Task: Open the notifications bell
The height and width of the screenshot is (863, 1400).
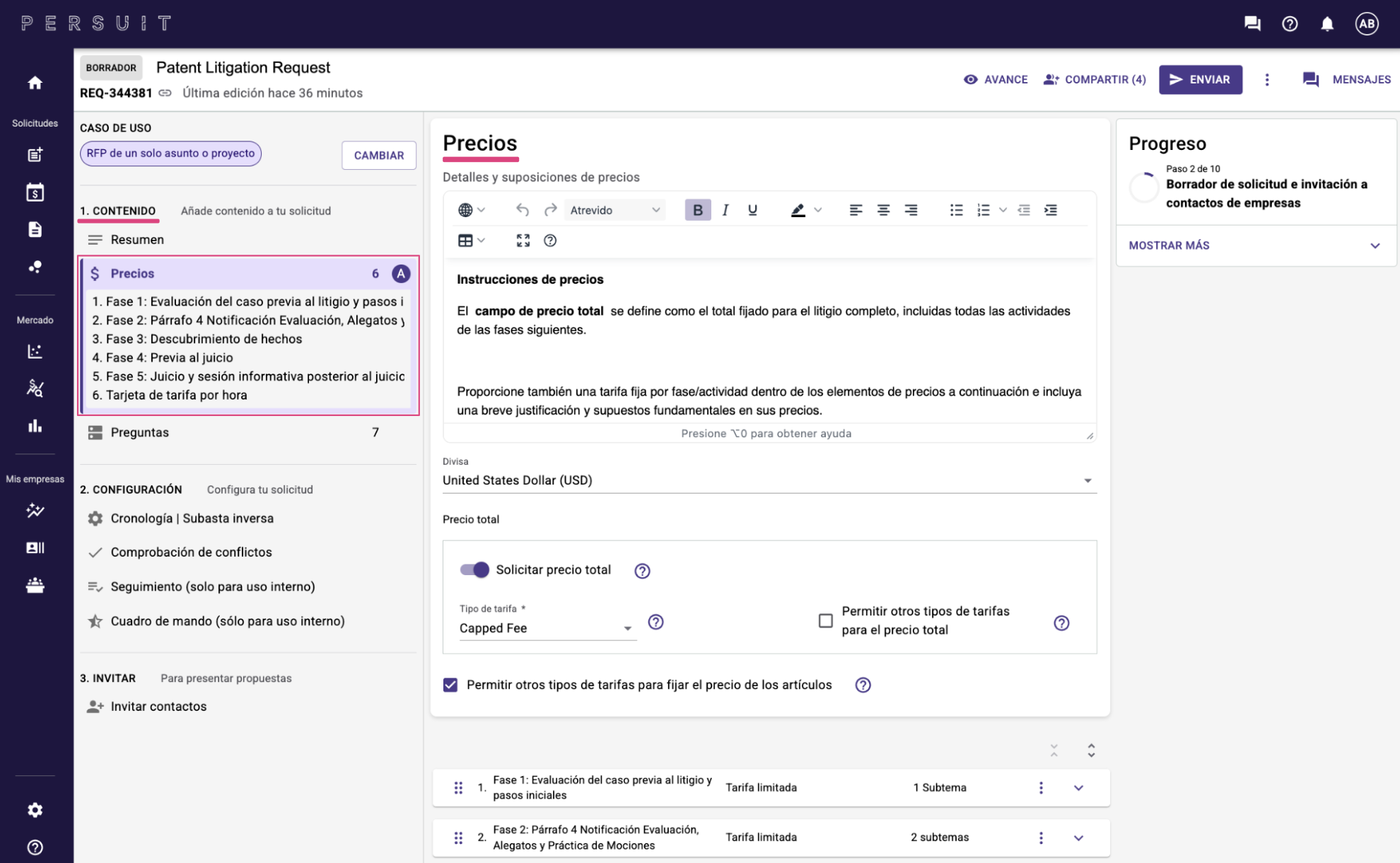Action: tap(1327, 23)
